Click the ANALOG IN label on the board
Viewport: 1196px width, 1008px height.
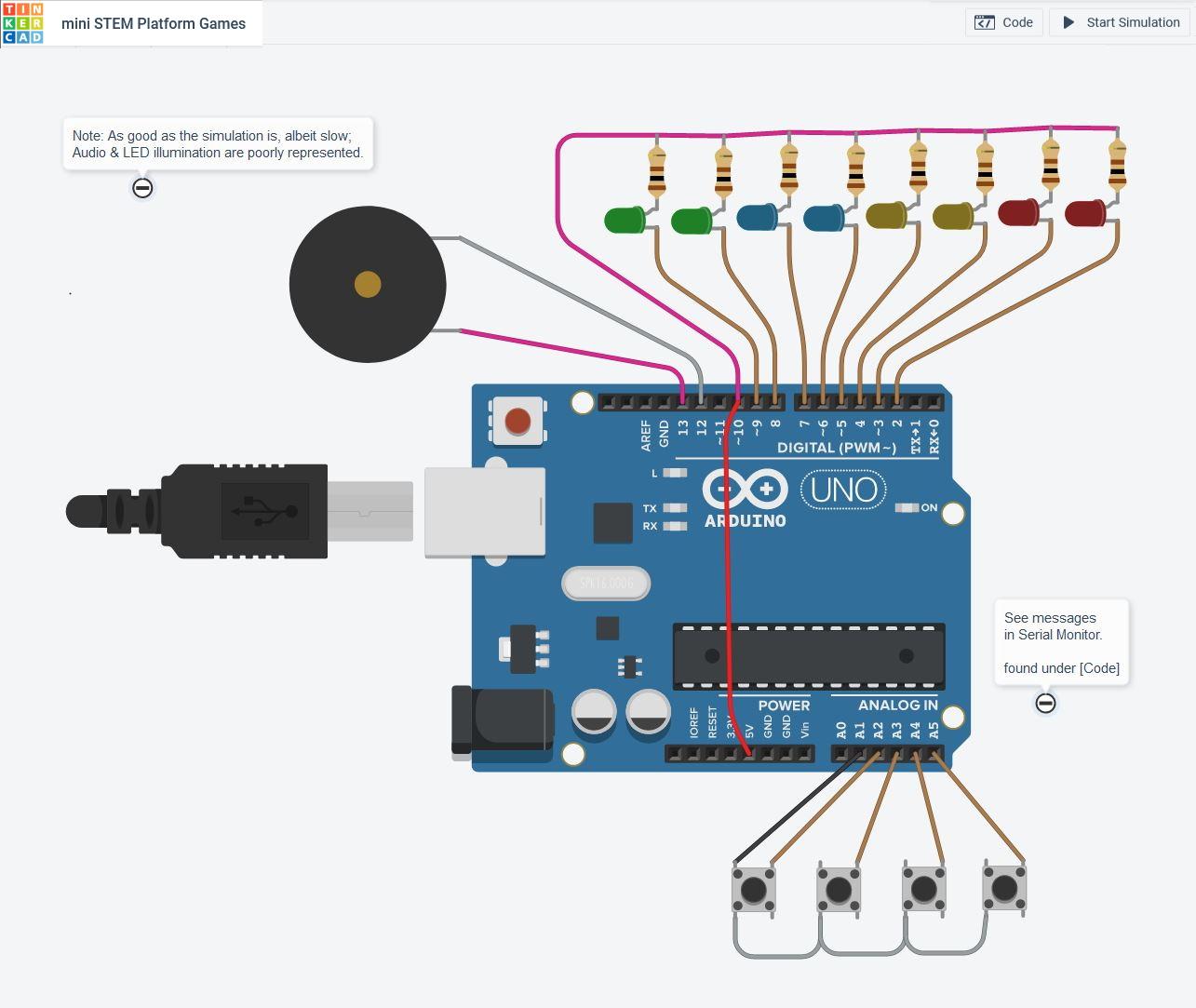pyautogui.click(x=898, y=705)
